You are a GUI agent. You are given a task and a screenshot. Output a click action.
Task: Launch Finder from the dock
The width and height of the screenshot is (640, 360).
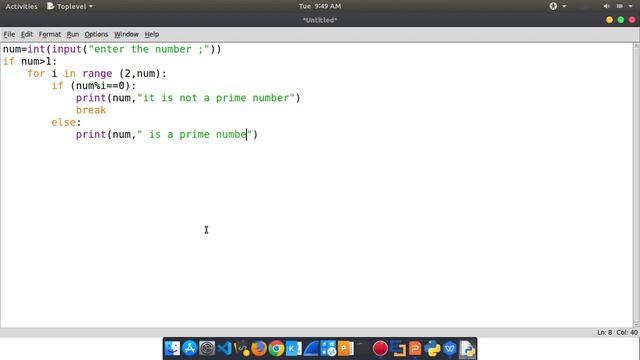(x=172, y=349)
